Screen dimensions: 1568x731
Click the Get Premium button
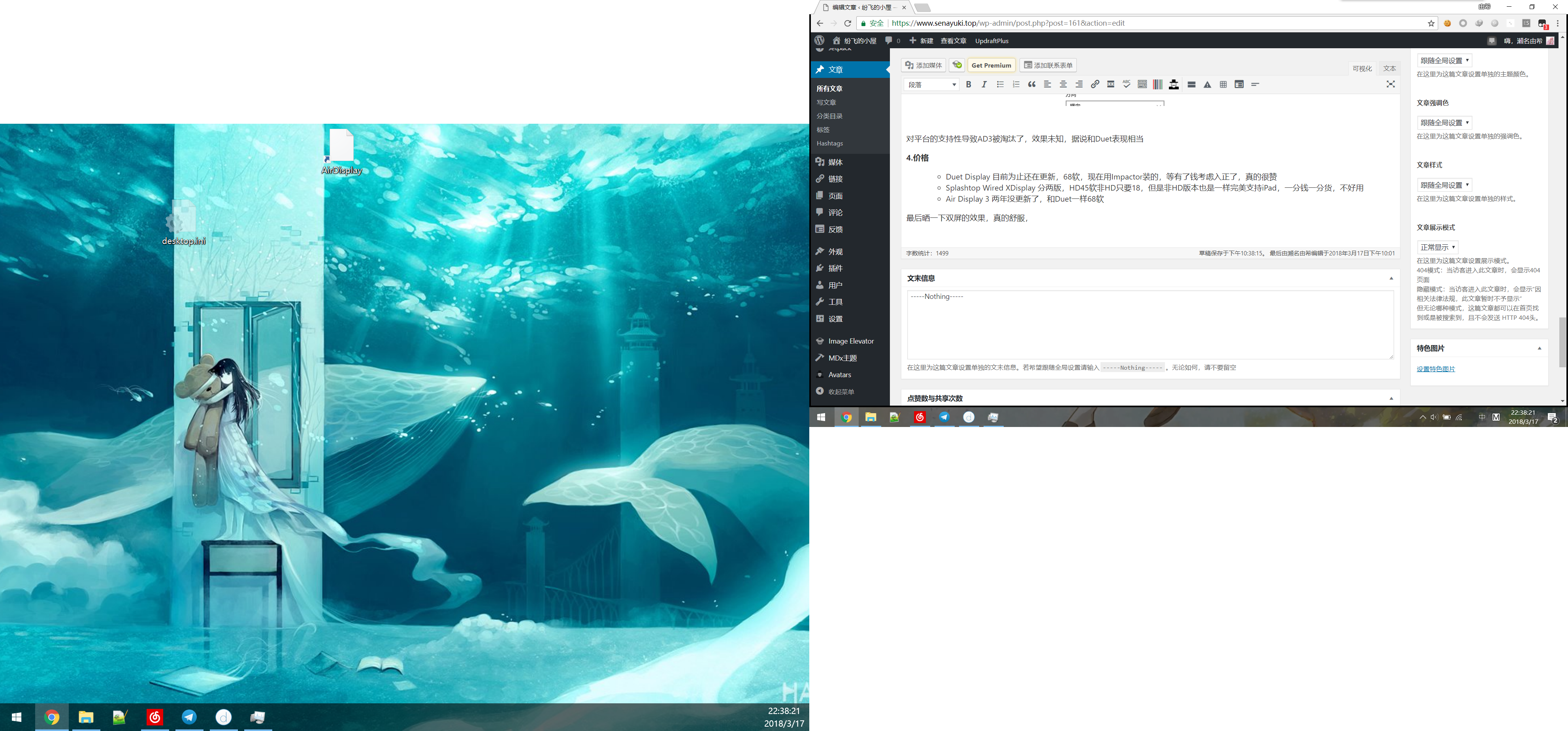pyautogui.click(x=991, y=65)
